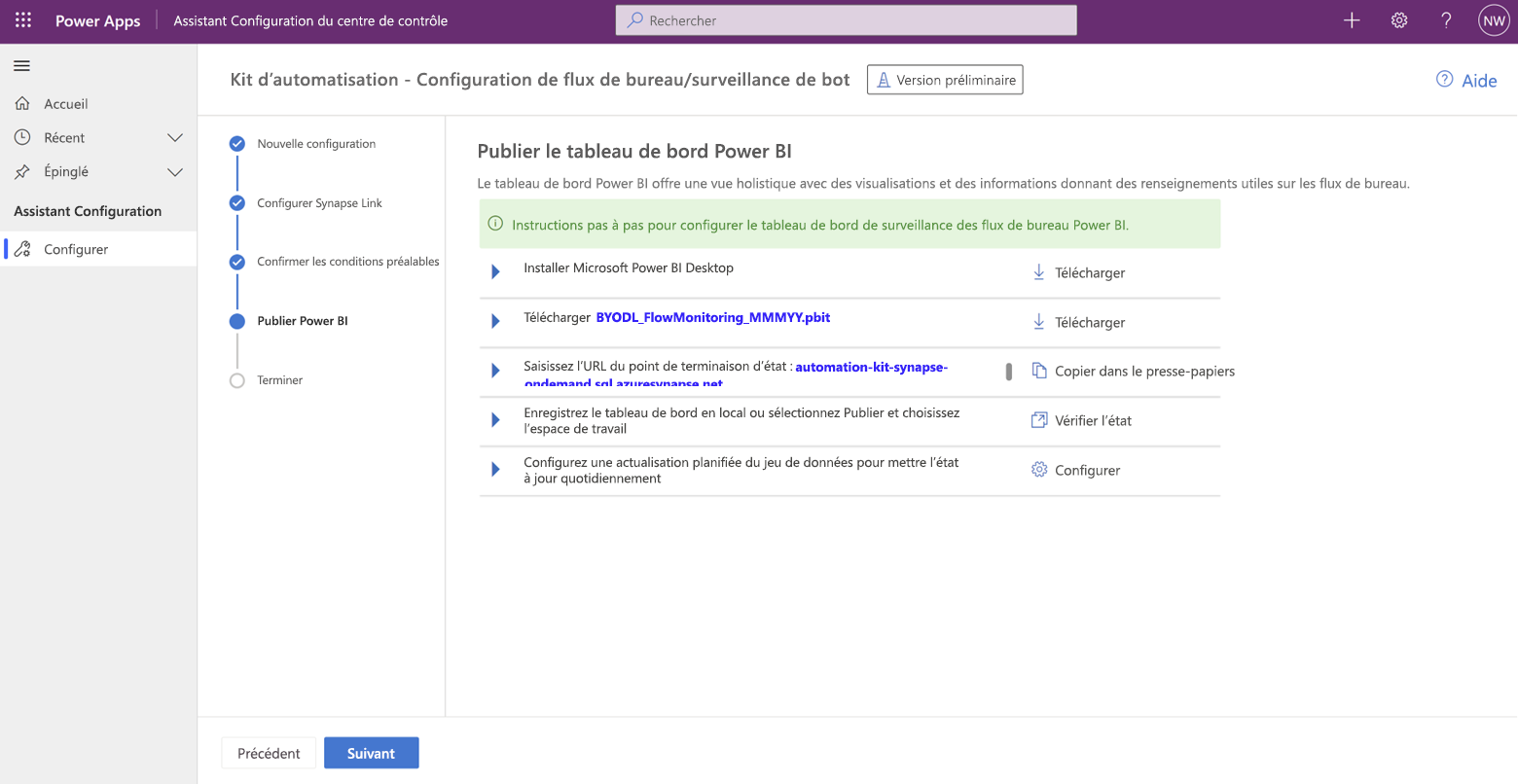Click Vérifier l'état
Viewport: 1518px width, 784px height.
click(x=1093, y=421)
